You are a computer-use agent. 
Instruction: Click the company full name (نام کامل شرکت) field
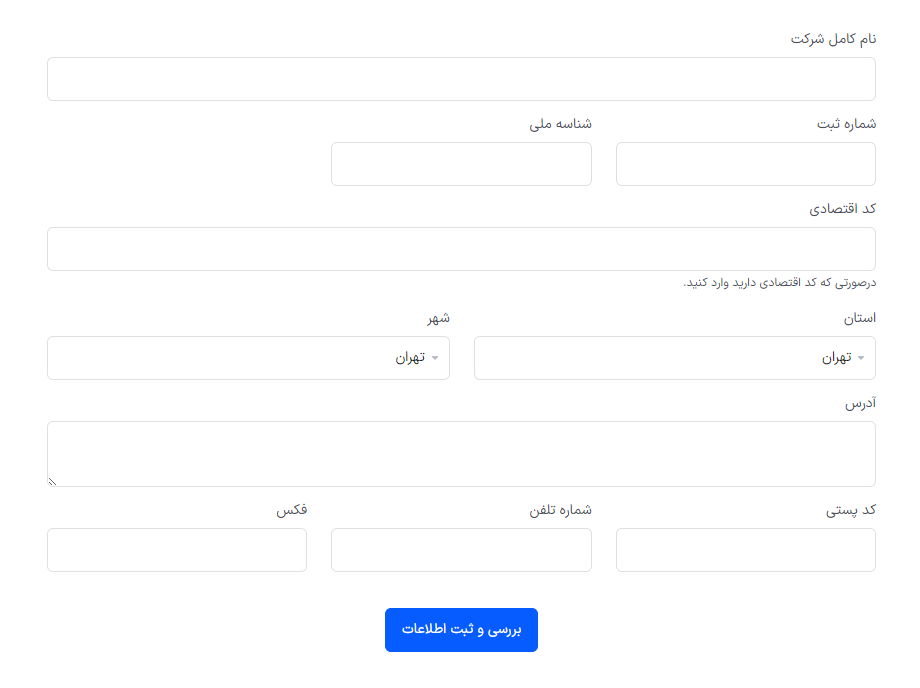click(461, 79)
